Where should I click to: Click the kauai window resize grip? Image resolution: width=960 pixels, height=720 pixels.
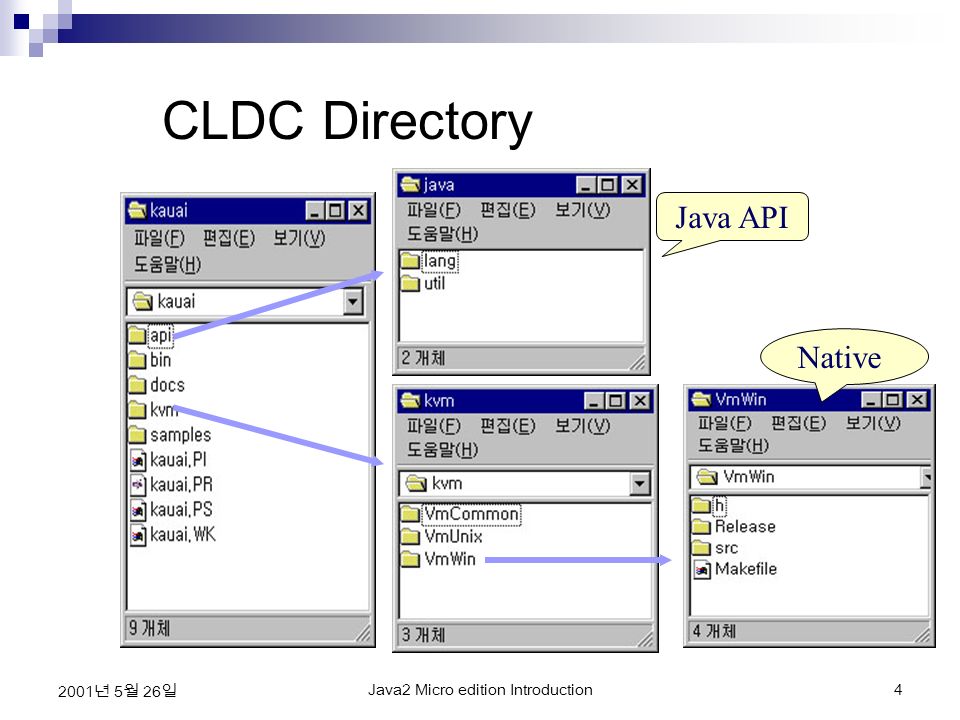(x=364, y=634)
